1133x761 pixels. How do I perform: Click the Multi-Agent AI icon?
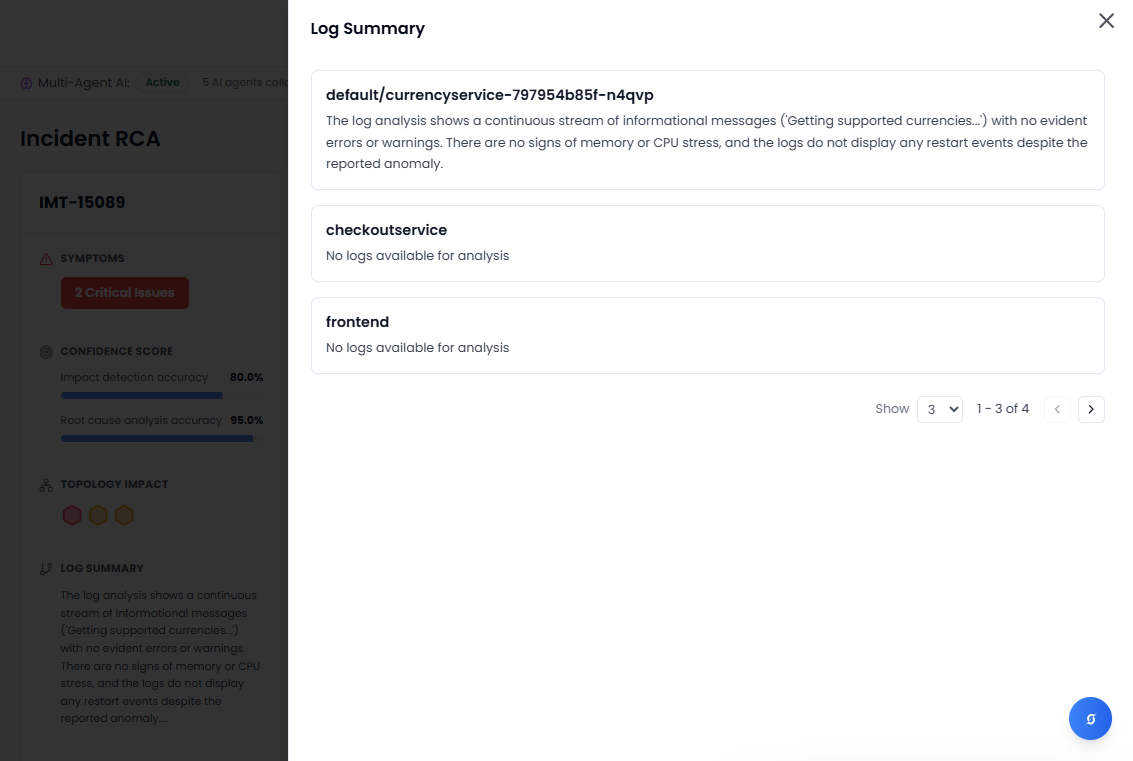tap(26, 83)
